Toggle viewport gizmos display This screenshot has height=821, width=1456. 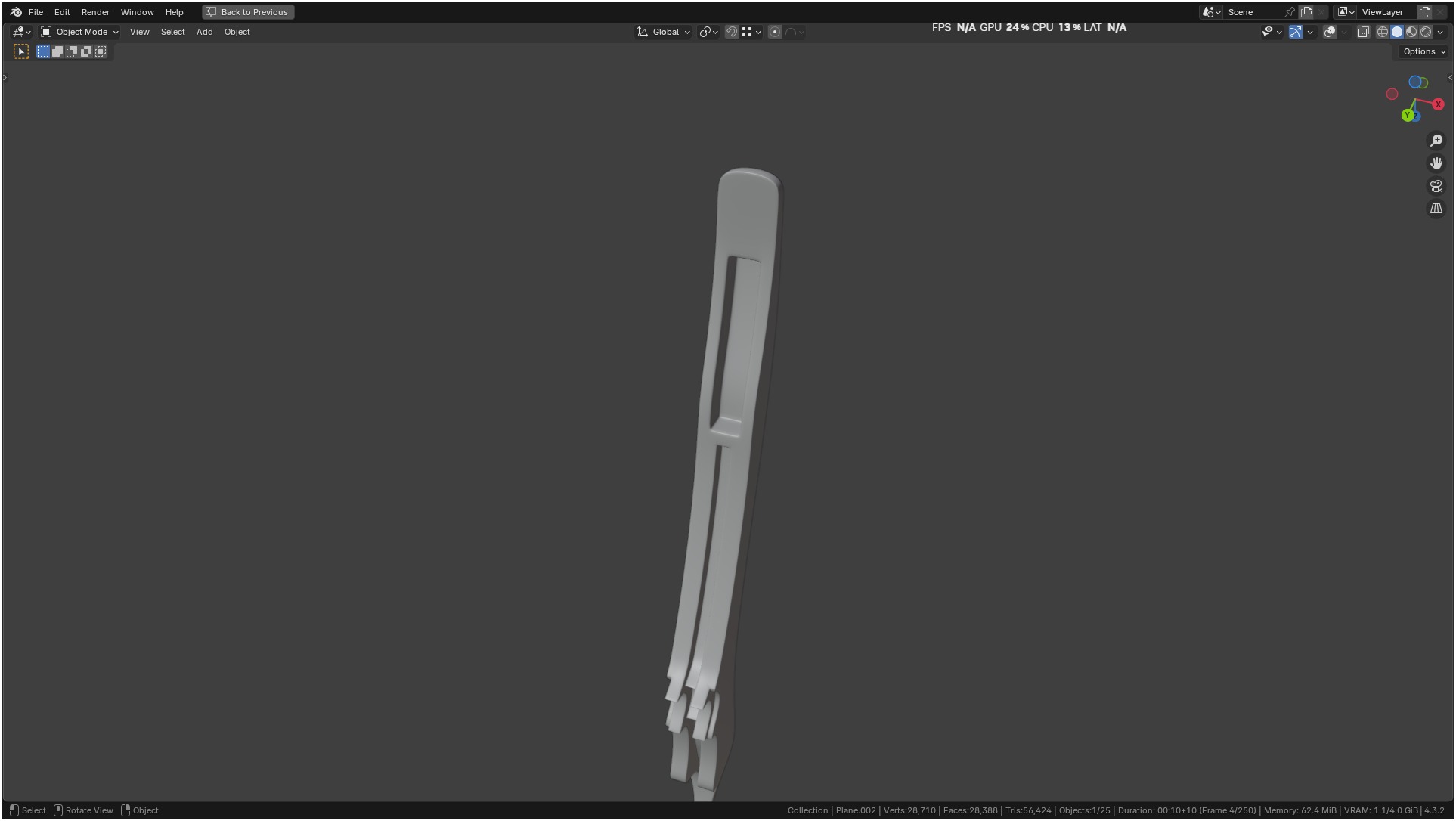(x=1296, y=32)
